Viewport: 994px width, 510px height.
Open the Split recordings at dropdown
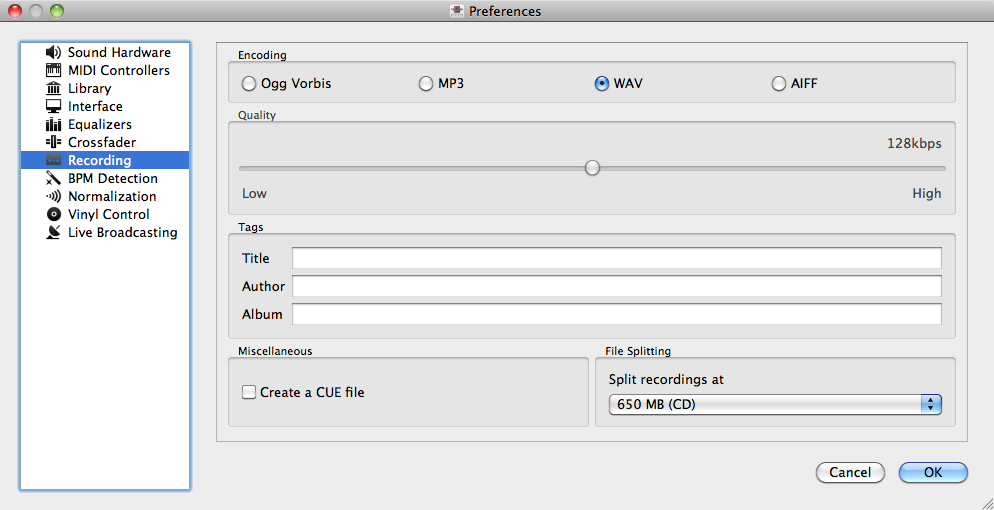775,404
